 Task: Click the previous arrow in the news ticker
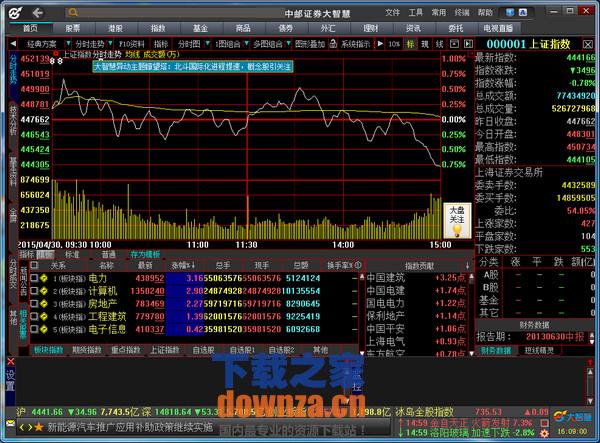pyautogui.click(x=22, y=427)
